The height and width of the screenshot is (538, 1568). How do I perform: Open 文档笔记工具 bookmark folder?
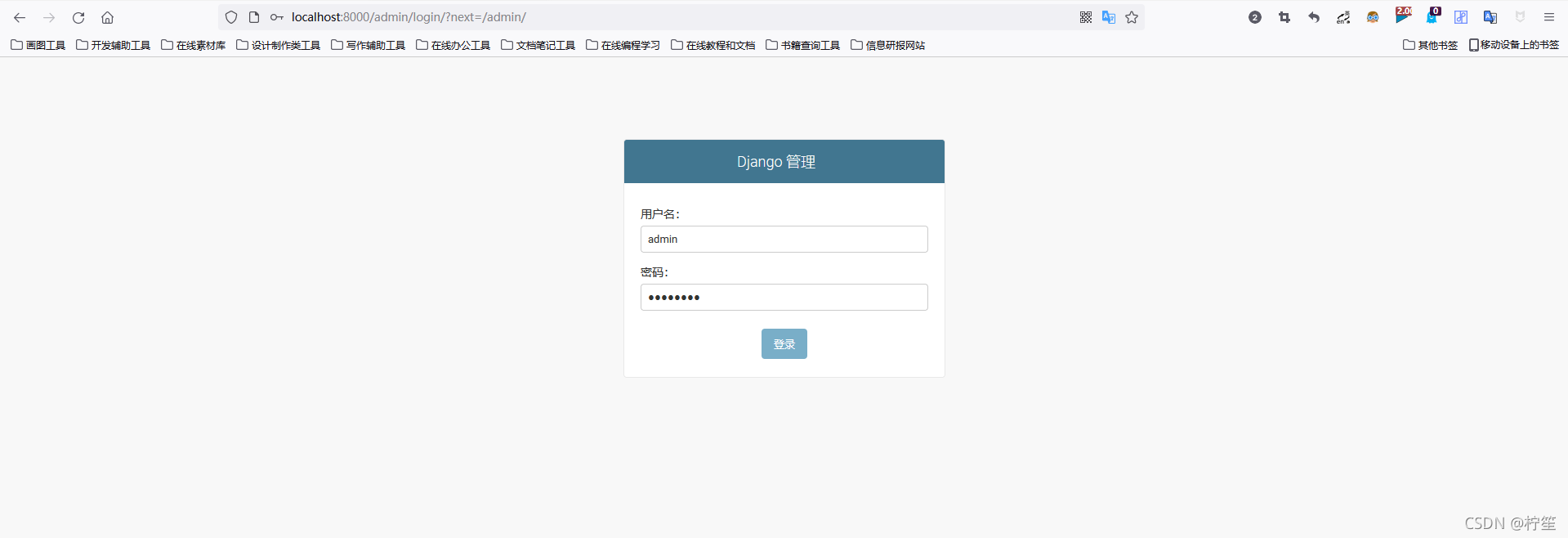538,45
